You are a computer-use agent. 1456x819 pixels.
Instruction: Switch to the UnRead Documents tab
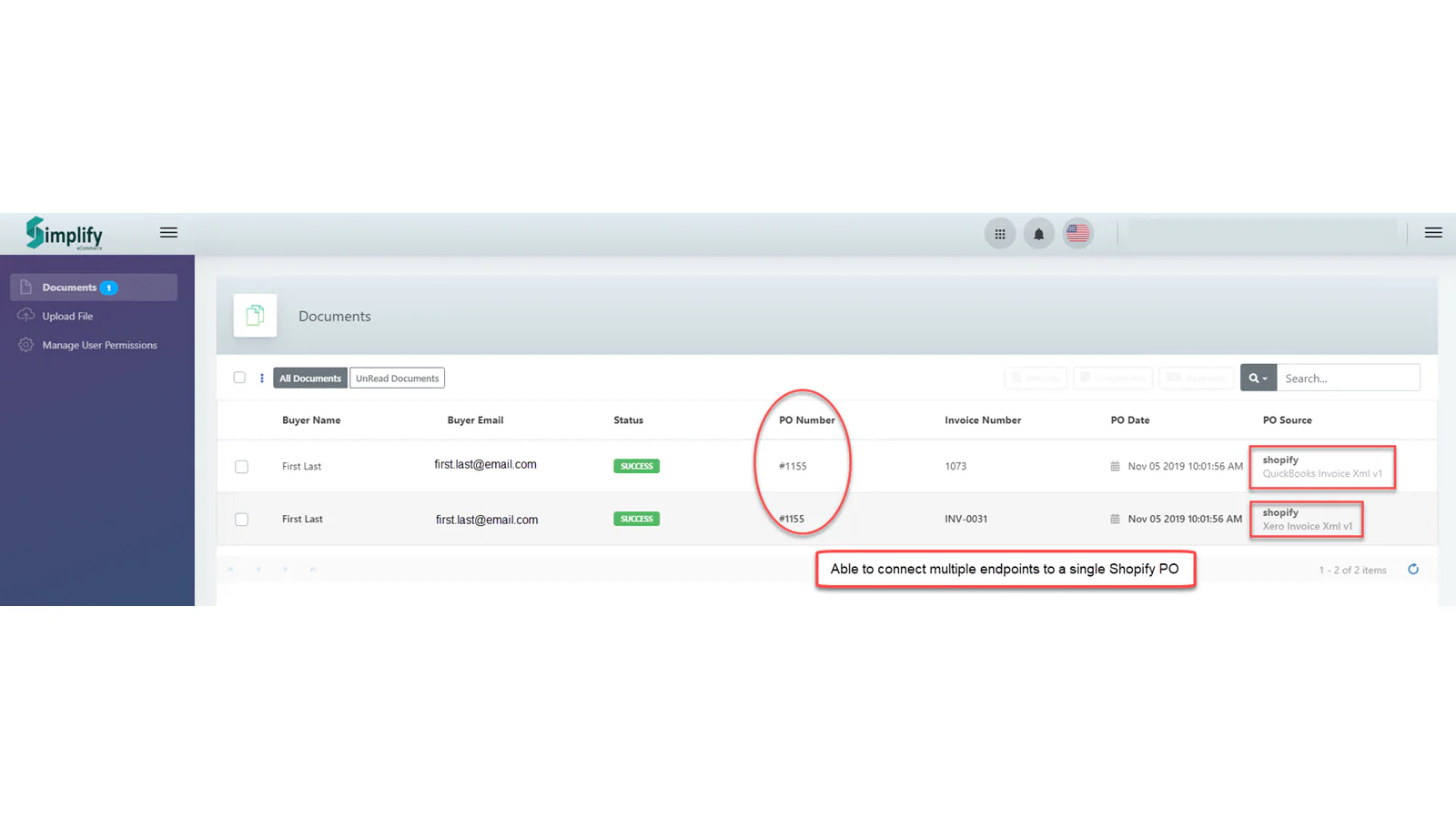(x=397, y=377)
